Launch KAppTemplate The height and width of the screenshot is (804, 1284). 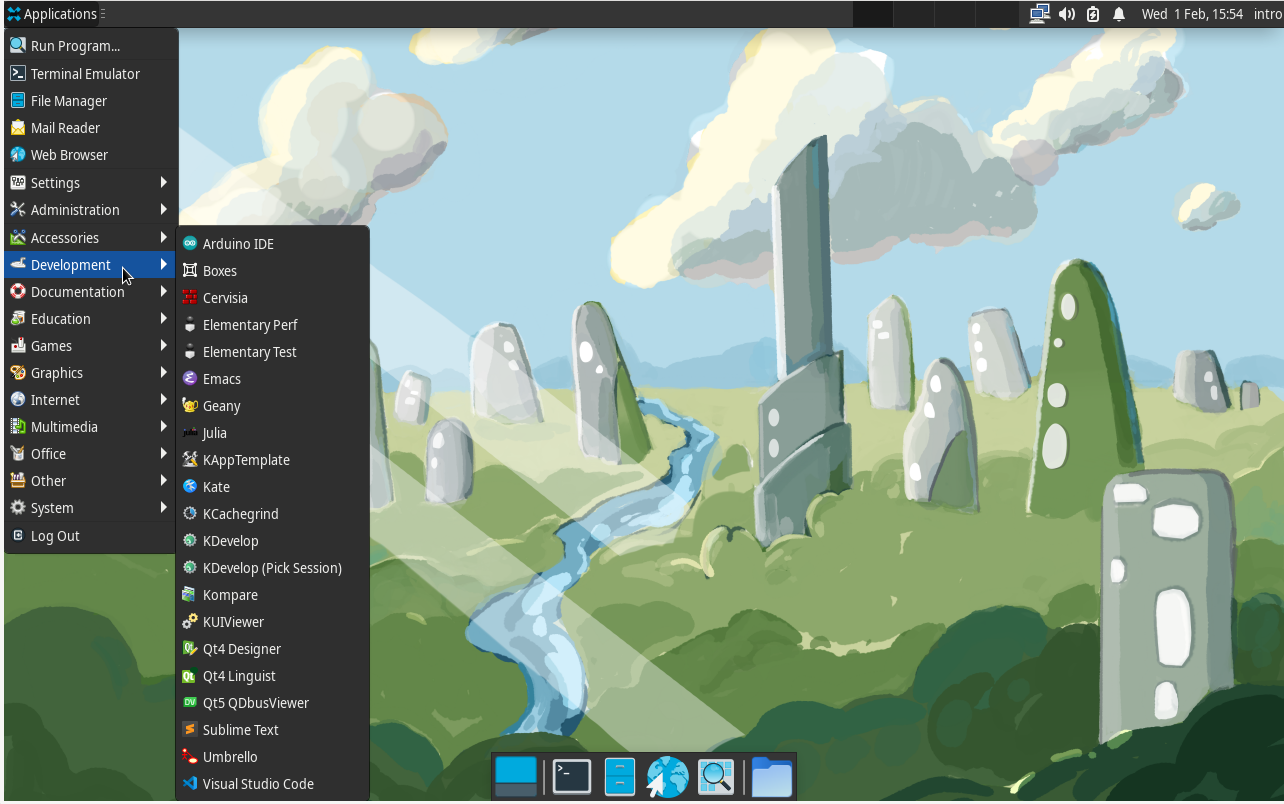pos(272,460)
